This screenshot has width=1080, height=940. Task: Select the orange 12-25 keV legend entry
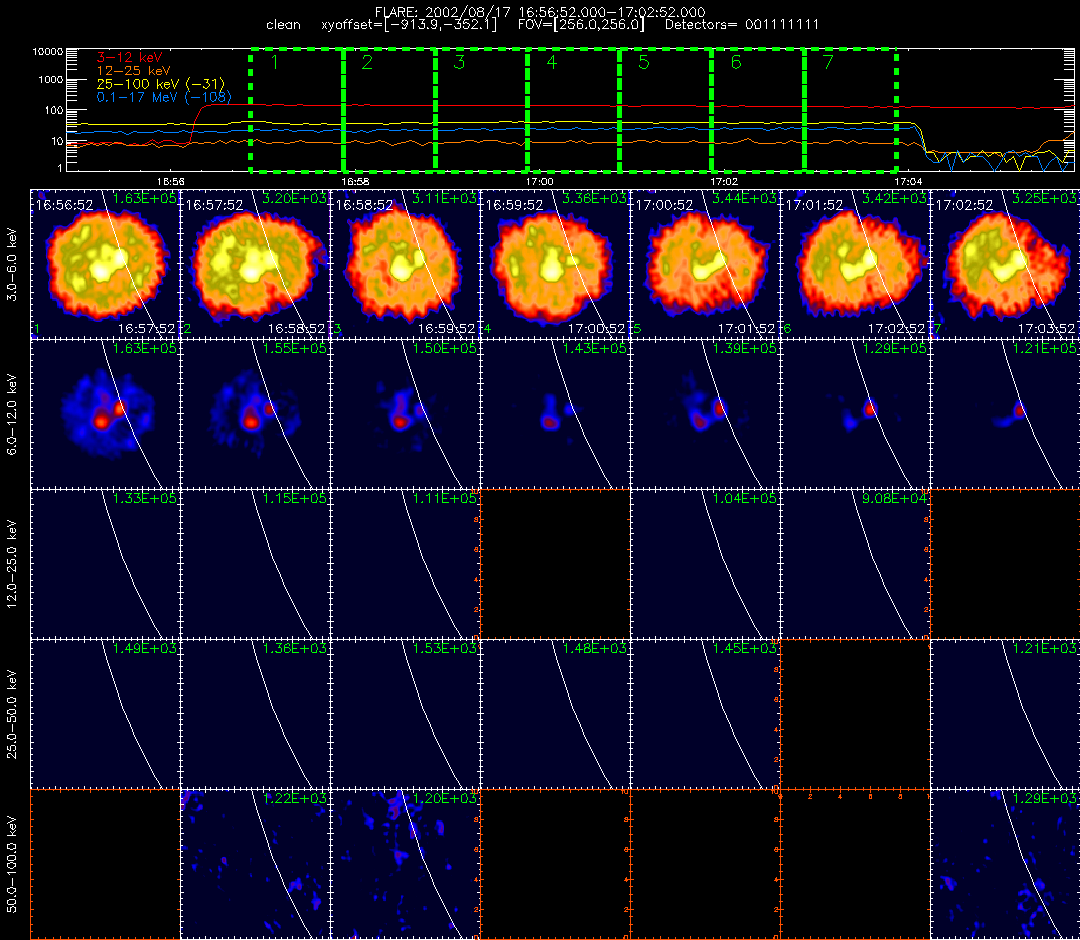tap(133, 71)
